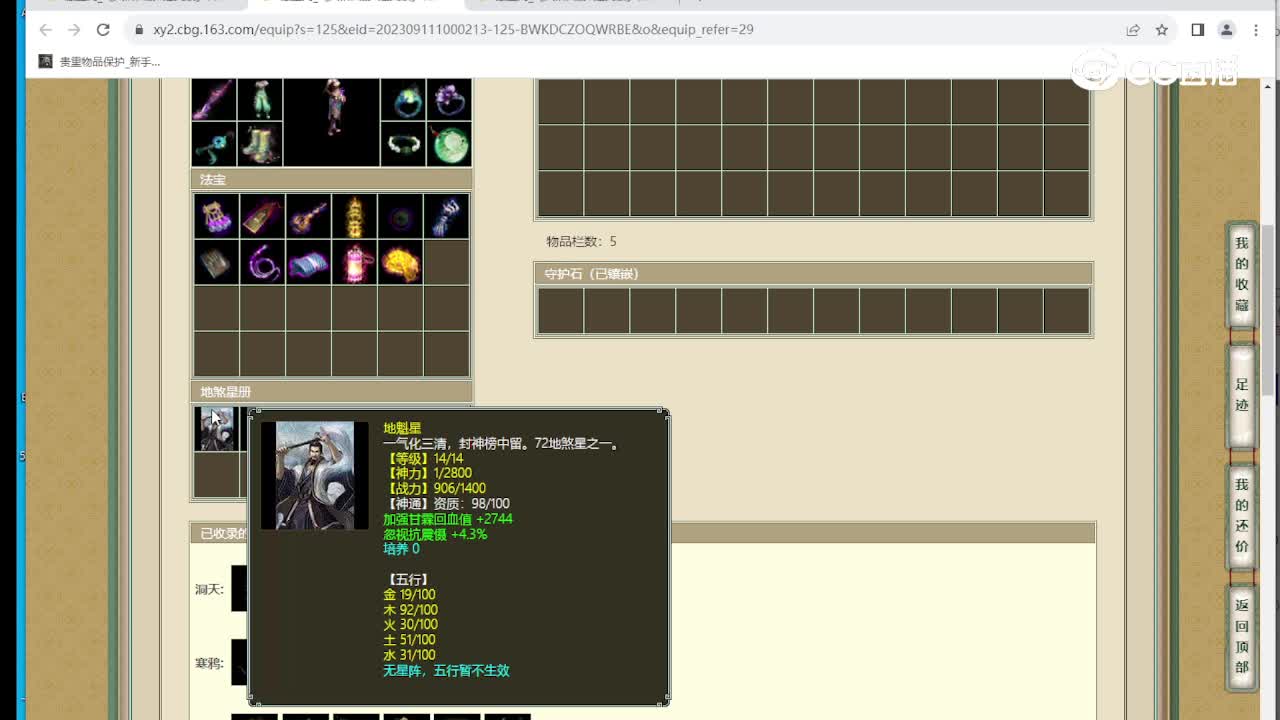Click the 洞天: label
This screenshot has width=1280, height=720.
pyautogui.click(x=209, y=589)
